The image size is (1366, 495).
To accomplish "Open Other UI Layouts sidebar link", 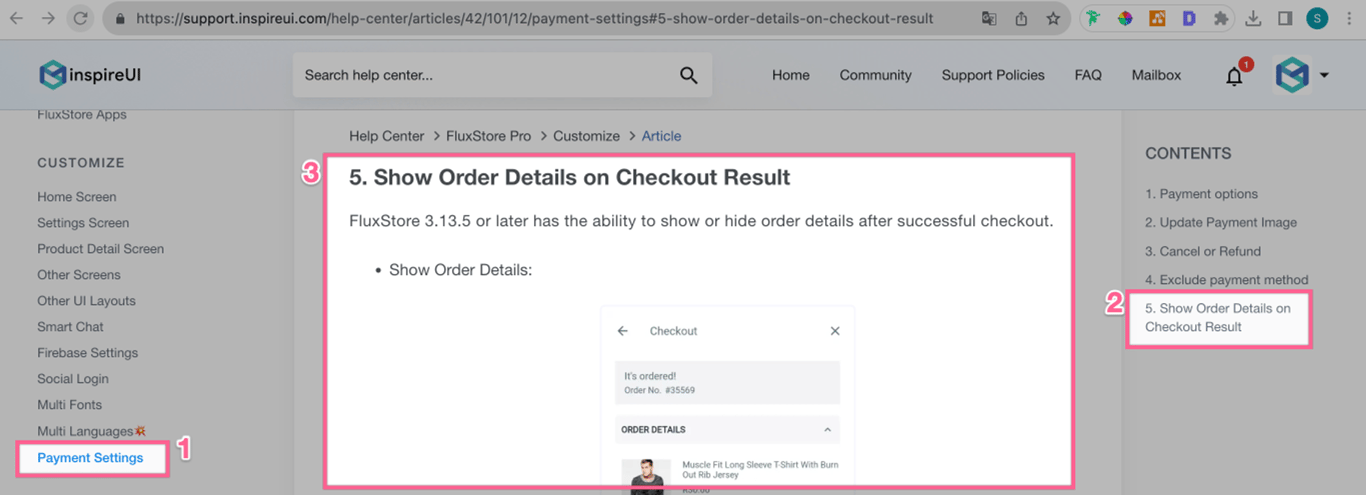I will tap(86, 301).
